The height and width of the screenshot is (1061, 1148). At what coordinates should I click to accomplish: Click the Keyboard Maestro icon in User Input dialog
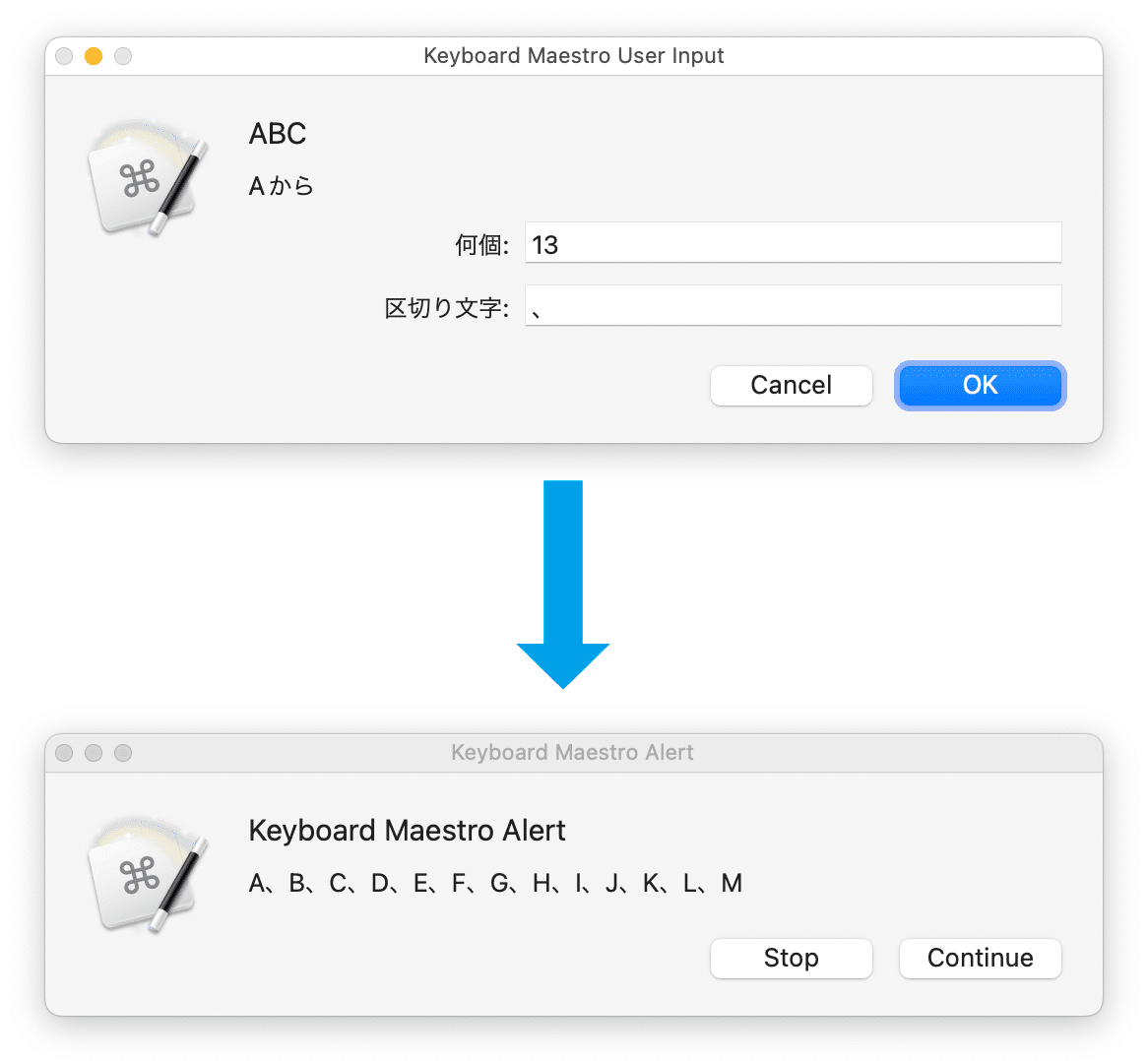[x=148, y=178]
